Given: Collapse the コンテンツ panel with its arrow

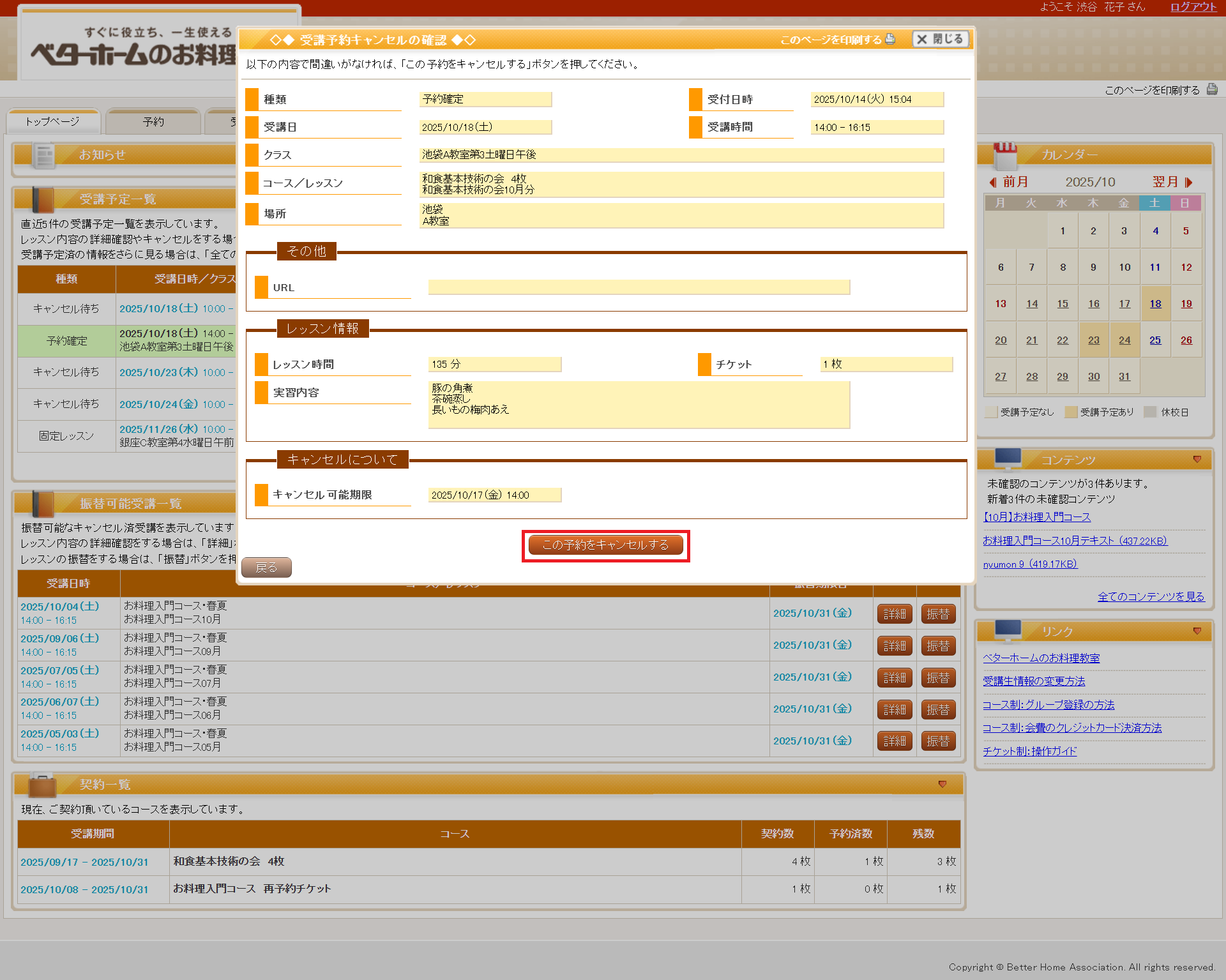Looking at the screenshot, I should click(x=1197, y=459).
